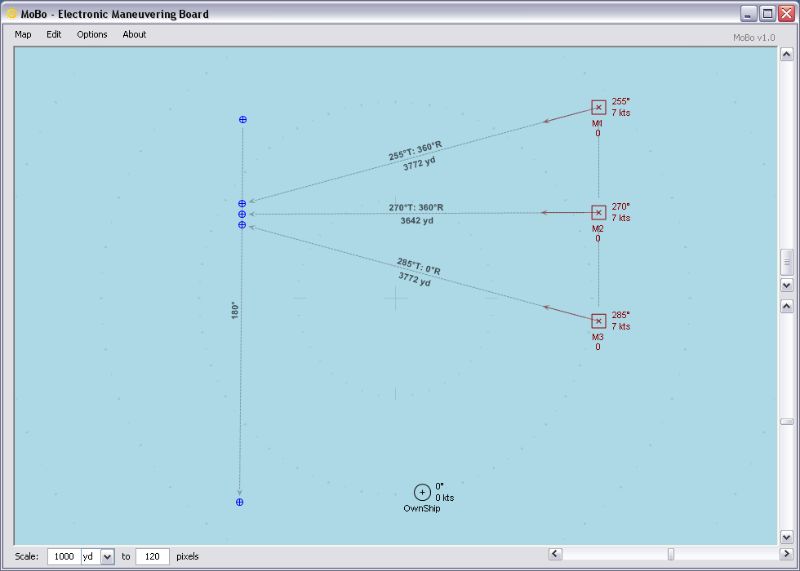Click the M2 course label 270°
The height and width of the screenshot is (571, 800).
[x=620, y=207]
